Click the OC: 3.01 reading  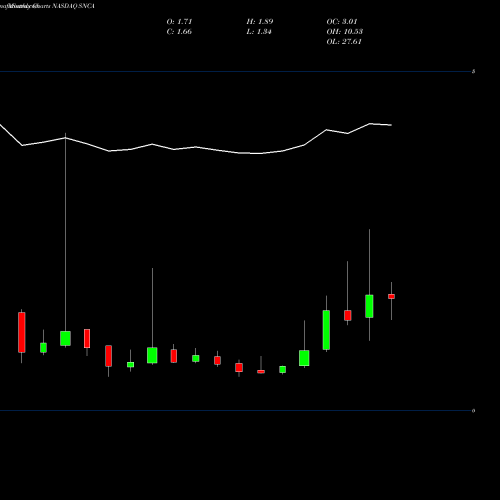click(342, 22)
